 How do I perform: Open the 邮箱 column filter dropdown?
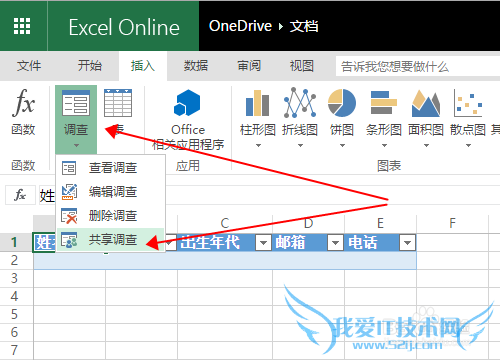pos(335,243)
